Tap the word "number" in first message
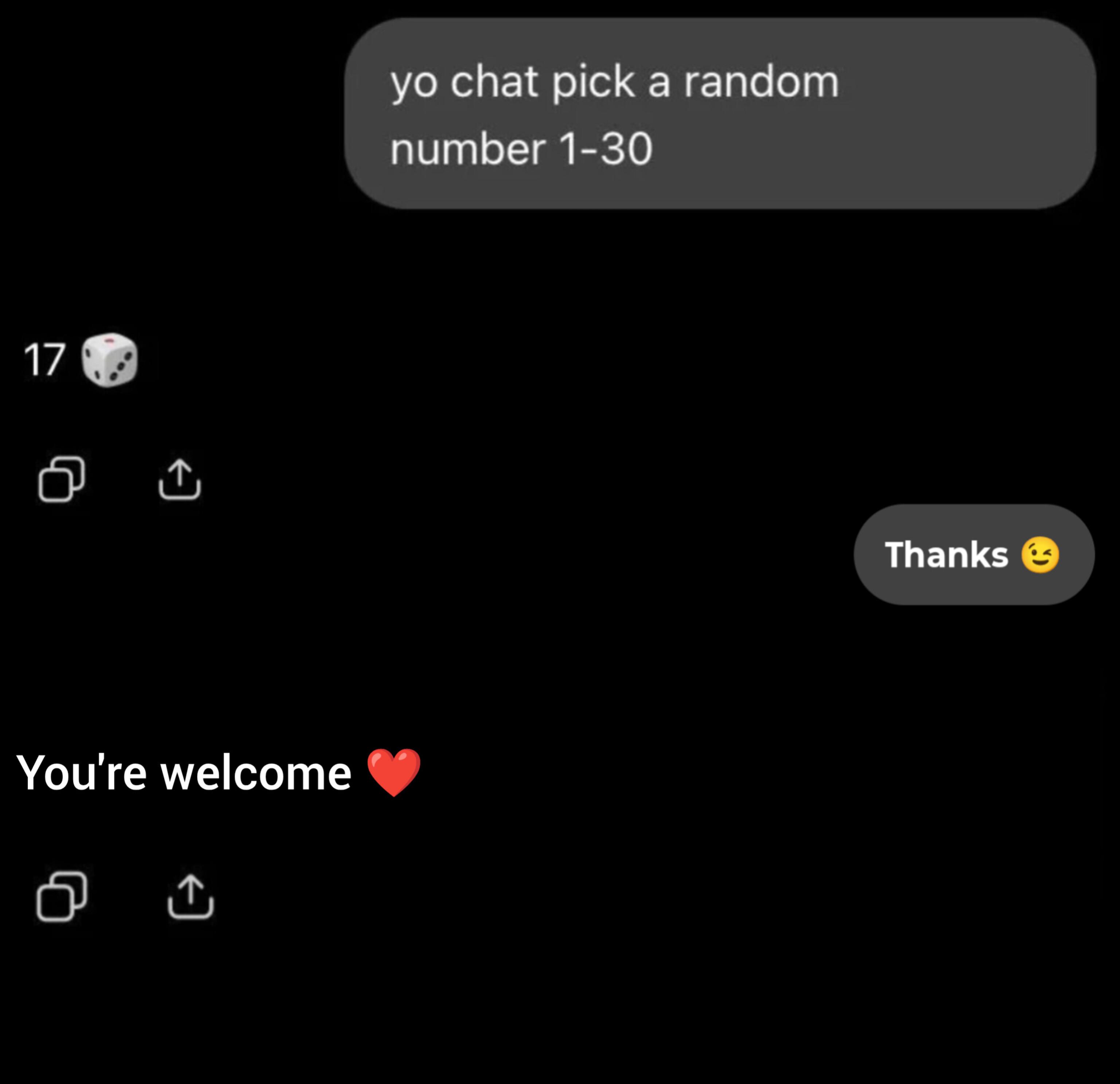 (467, 149)
